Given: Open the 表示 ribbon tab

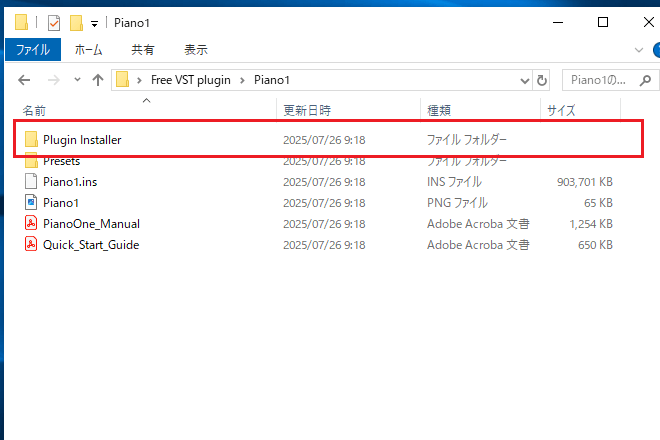Looking at the screenshot, I should (x=196, y=50).
